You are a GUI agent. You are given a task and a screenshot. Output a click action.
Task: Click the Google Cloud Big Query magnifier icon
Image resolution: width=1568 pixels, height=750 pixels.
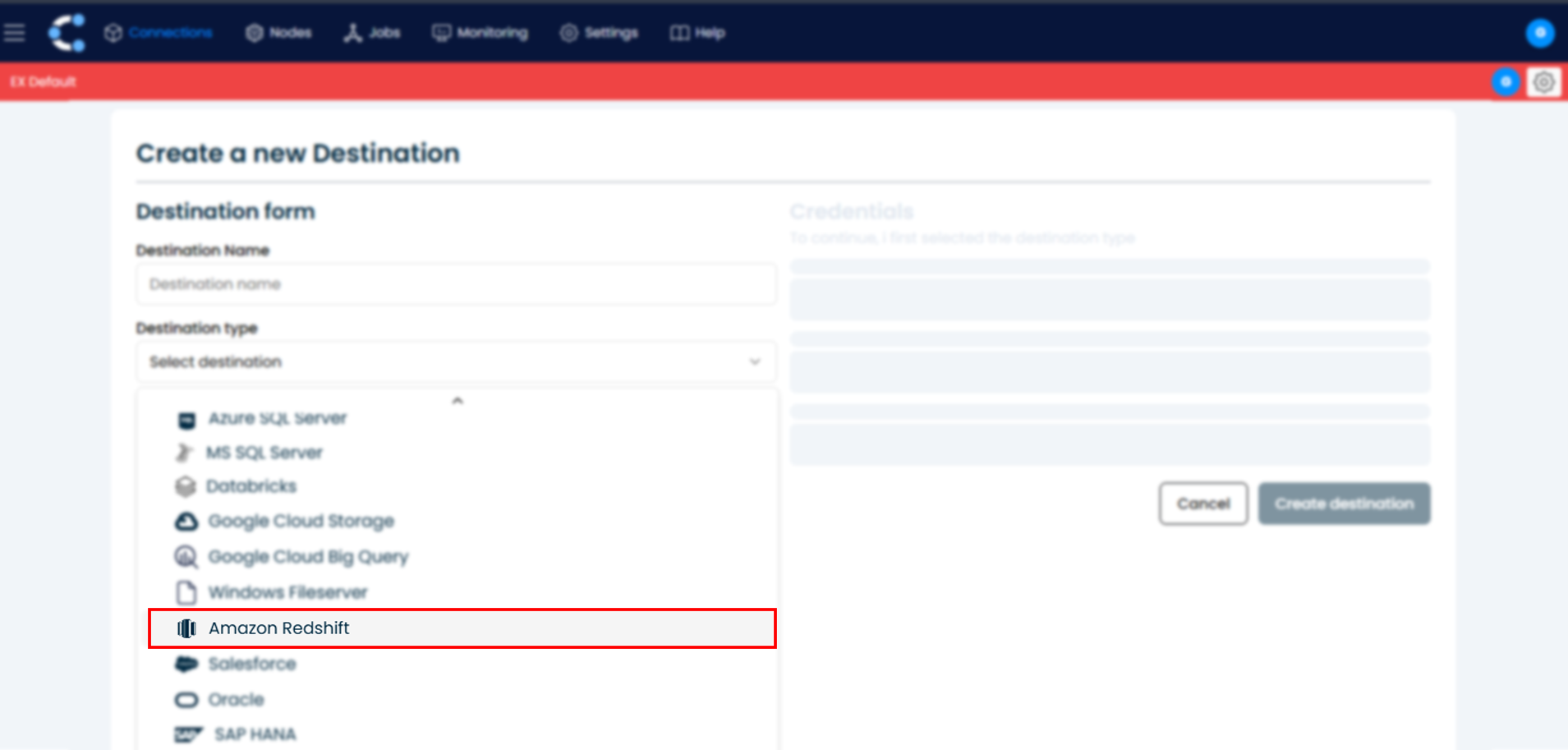coord(186,556)
